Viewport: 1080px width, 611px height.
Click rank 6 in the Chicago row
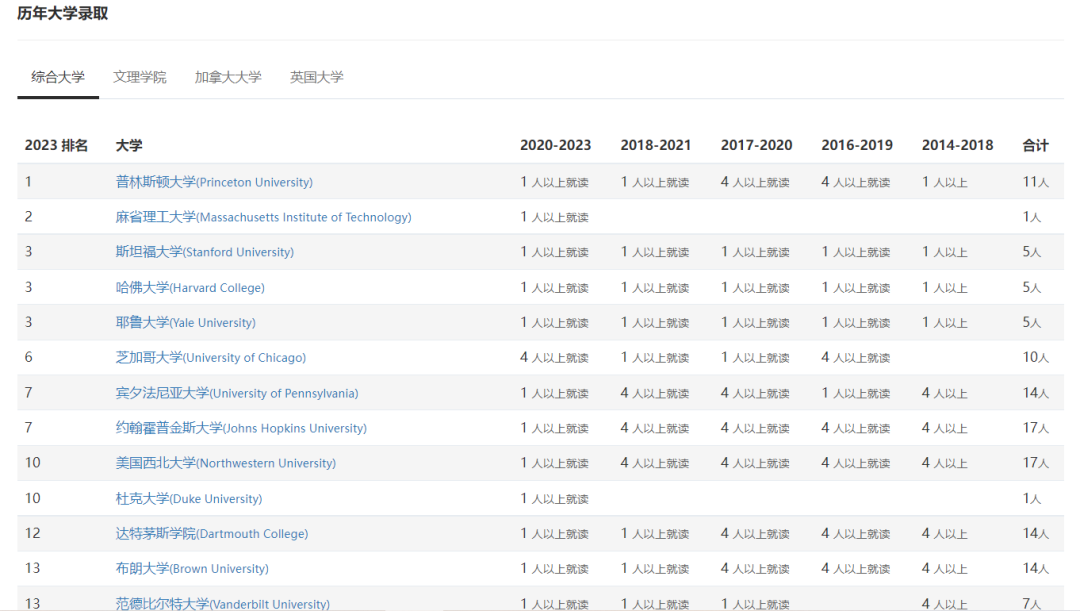[x=29, y=358]
